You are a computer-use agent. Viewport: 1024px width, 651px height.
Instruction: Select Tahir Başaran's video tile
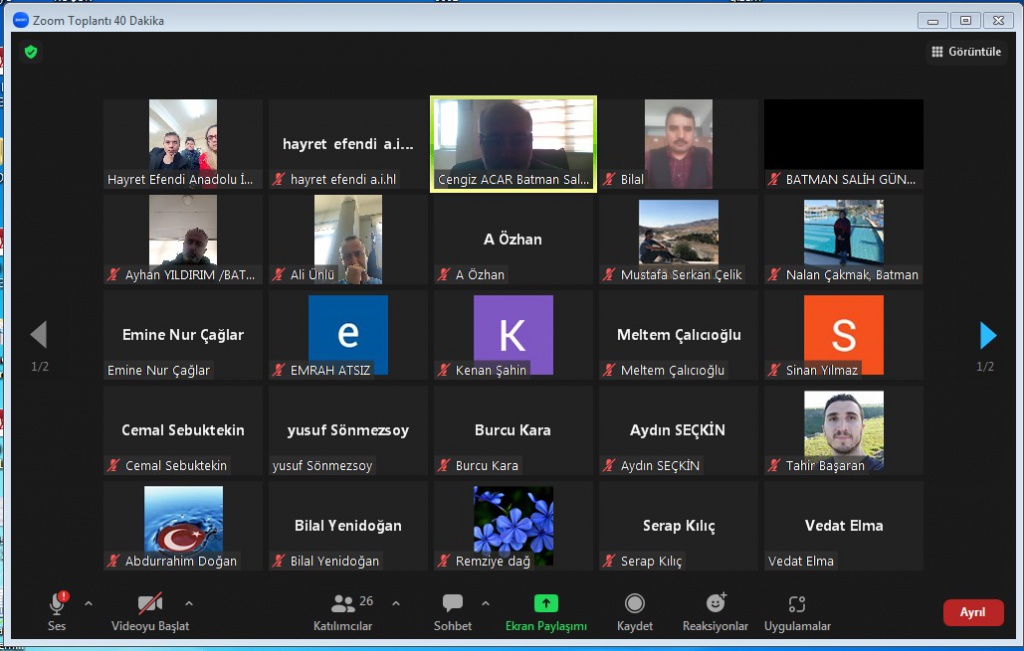(843, 430)
